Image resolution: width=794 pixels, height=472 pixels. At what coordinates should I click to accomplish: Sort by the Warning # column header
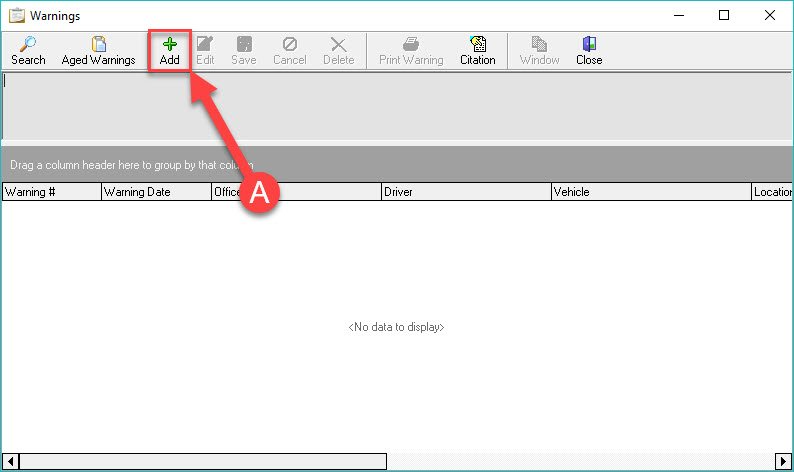pos(51,192)
